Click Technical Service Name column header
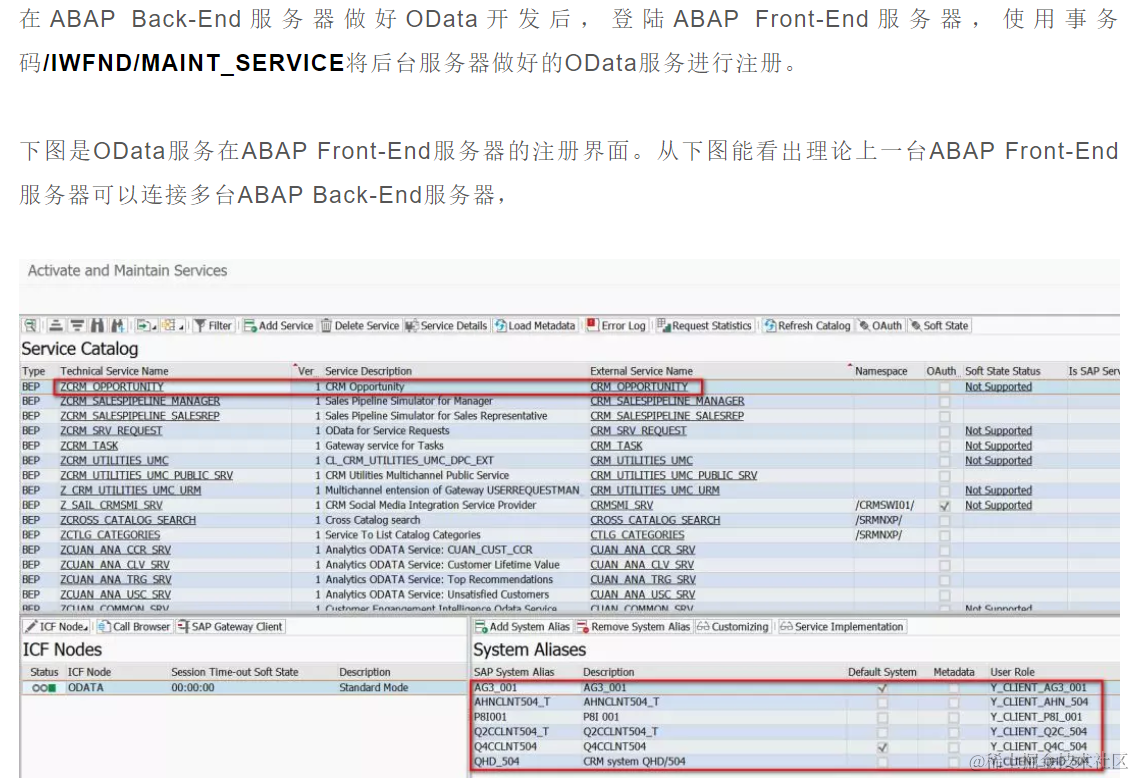Screen dimensions: 1135x778 [114, 371]
